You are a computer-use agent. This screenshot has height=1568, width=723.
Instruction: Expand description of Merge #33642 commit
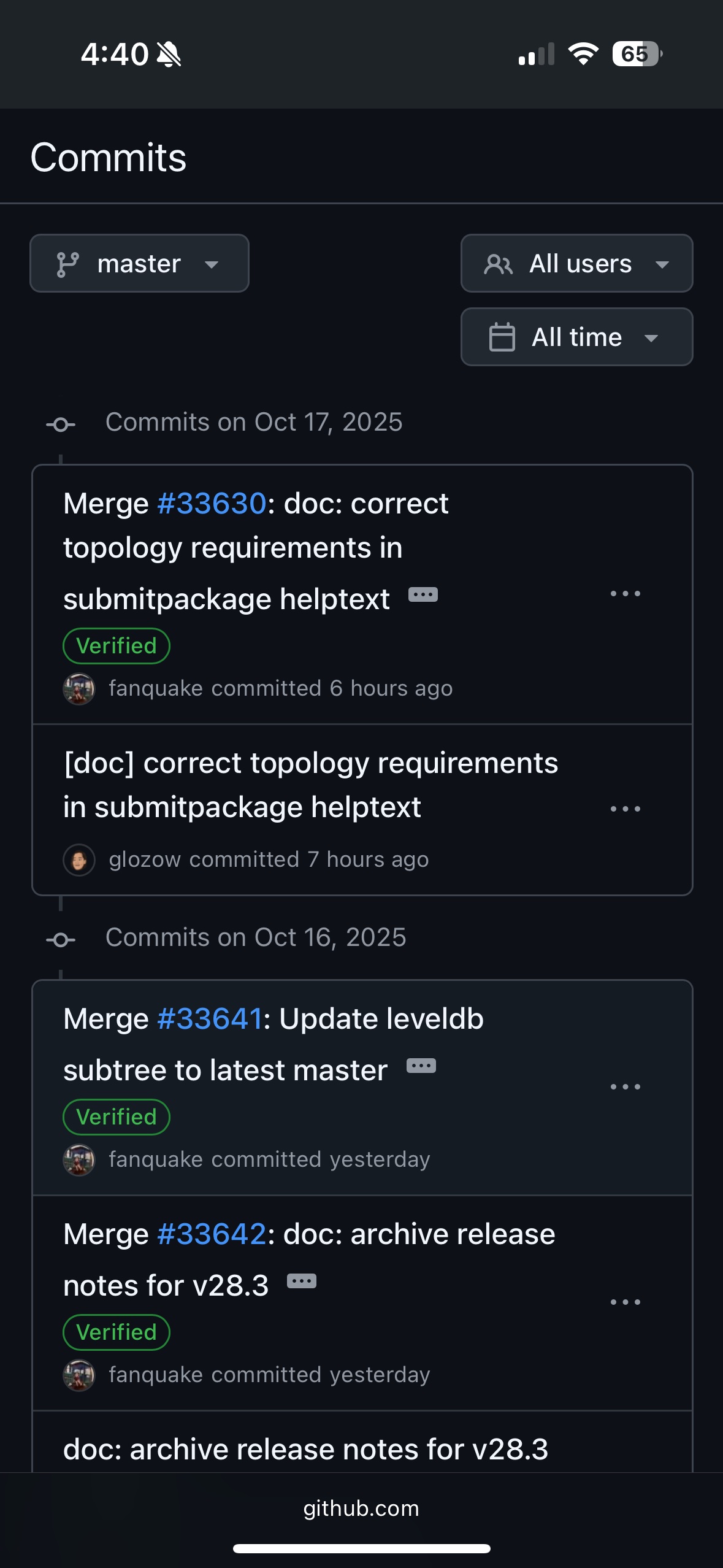pos(302,1282)
